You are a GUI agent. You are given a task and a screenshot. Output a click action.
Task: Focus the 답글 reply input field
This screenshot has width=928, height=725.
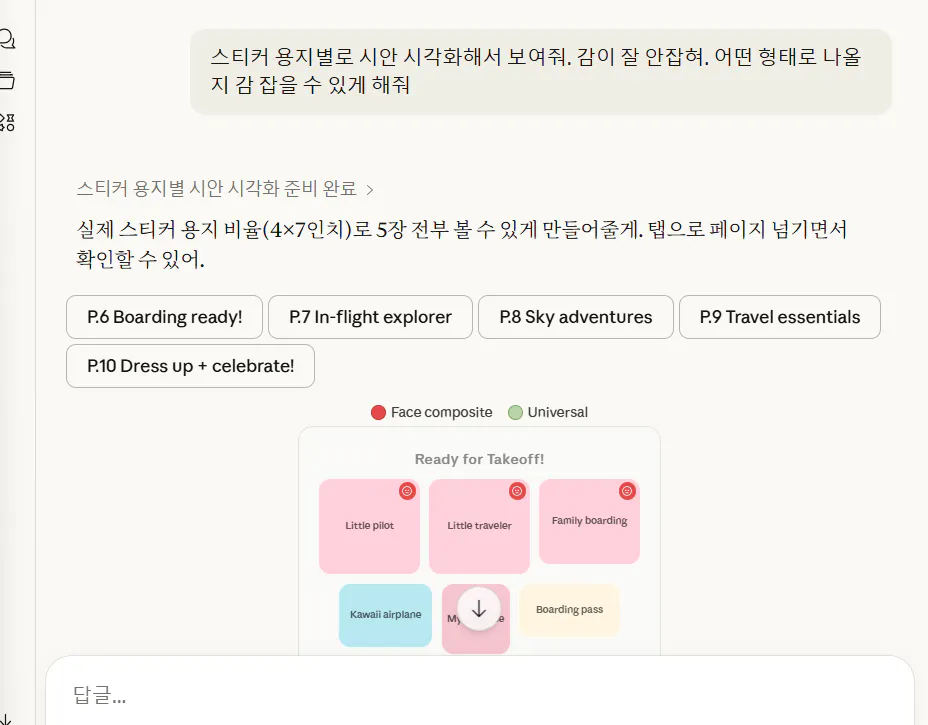480,695
